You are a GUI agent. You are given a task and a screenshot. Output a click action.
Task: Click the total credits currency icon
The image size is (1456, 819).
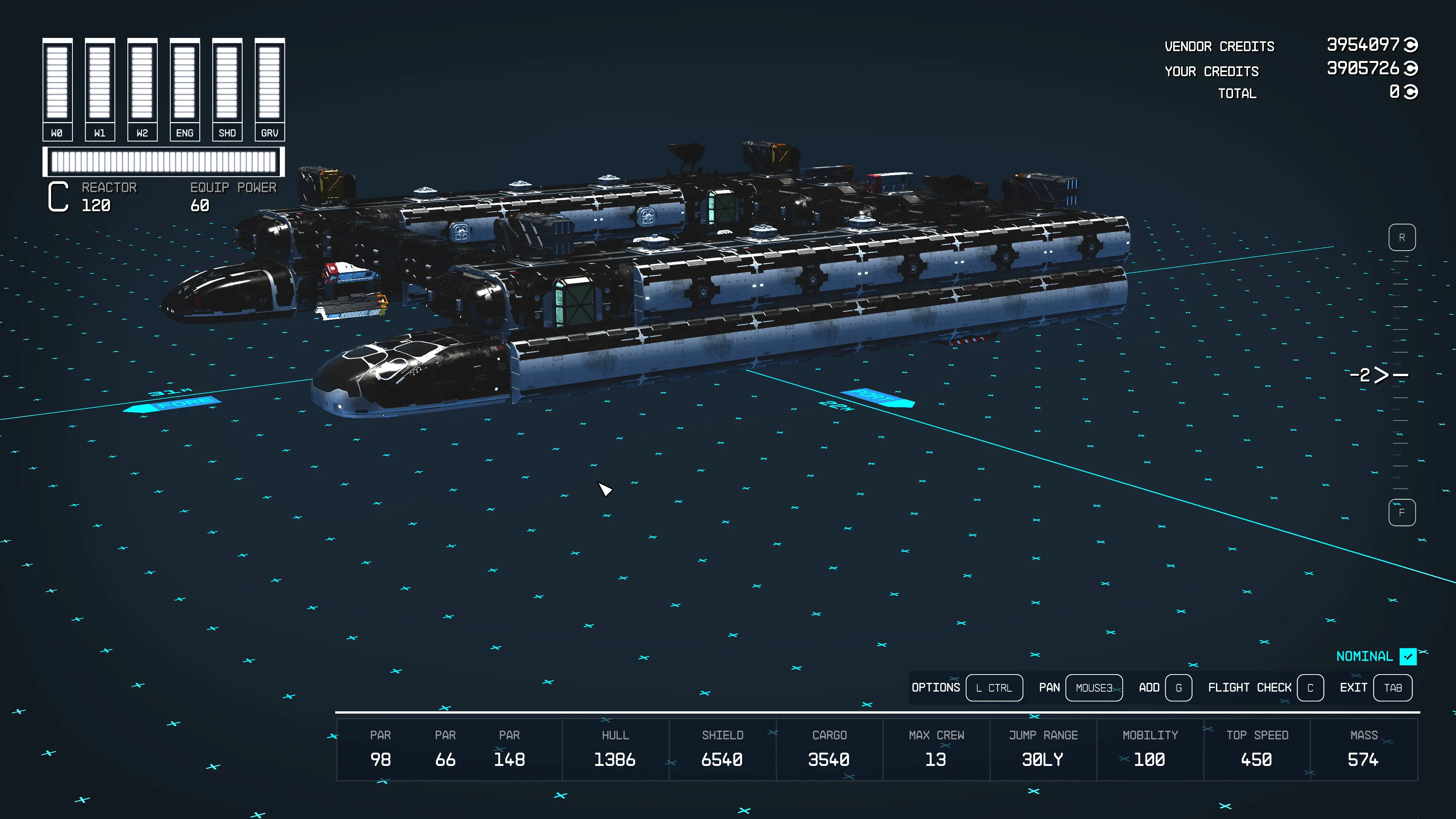point(1411,91)
